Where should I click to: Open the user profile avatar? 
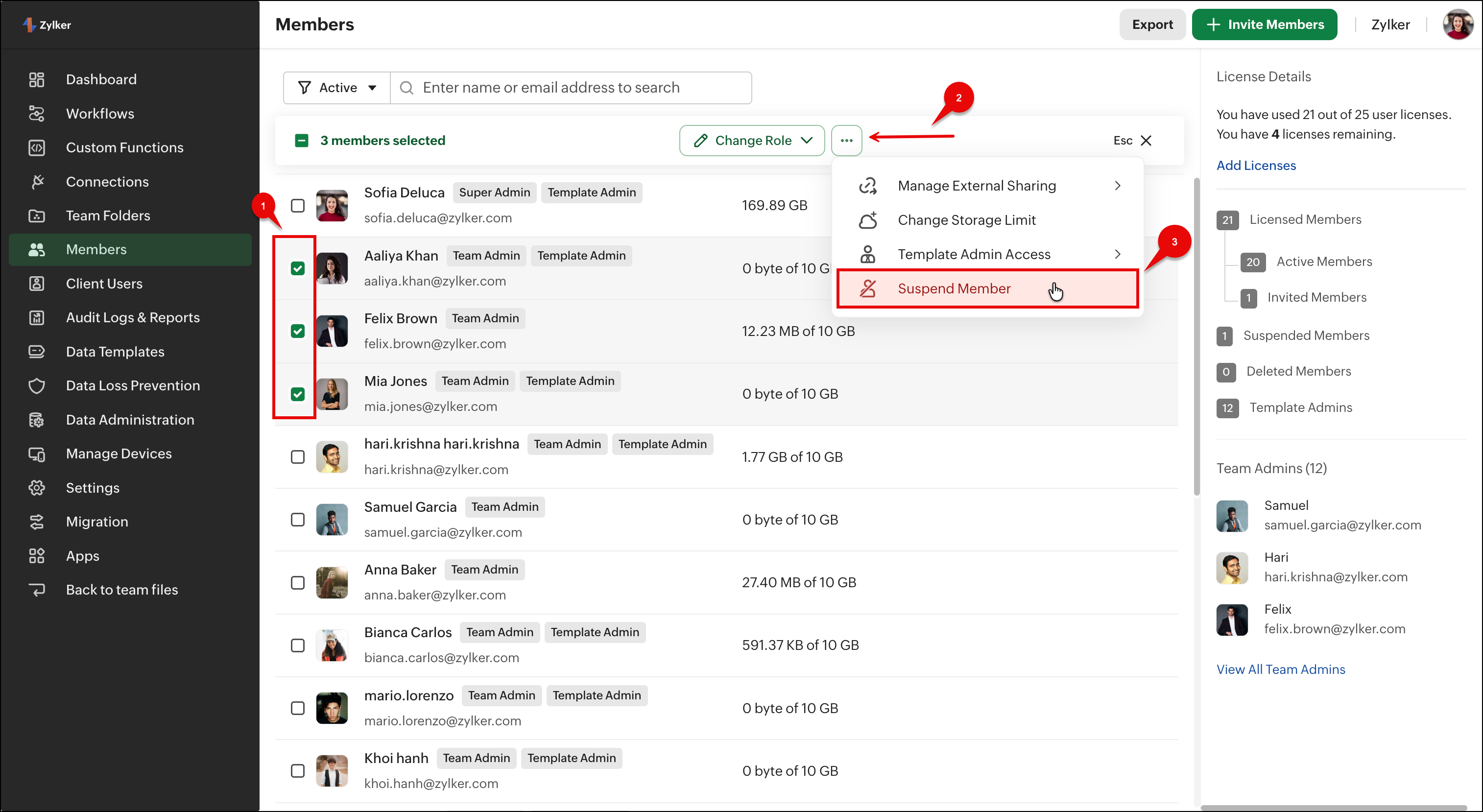pyautogui.click(x=1457, y=24)
